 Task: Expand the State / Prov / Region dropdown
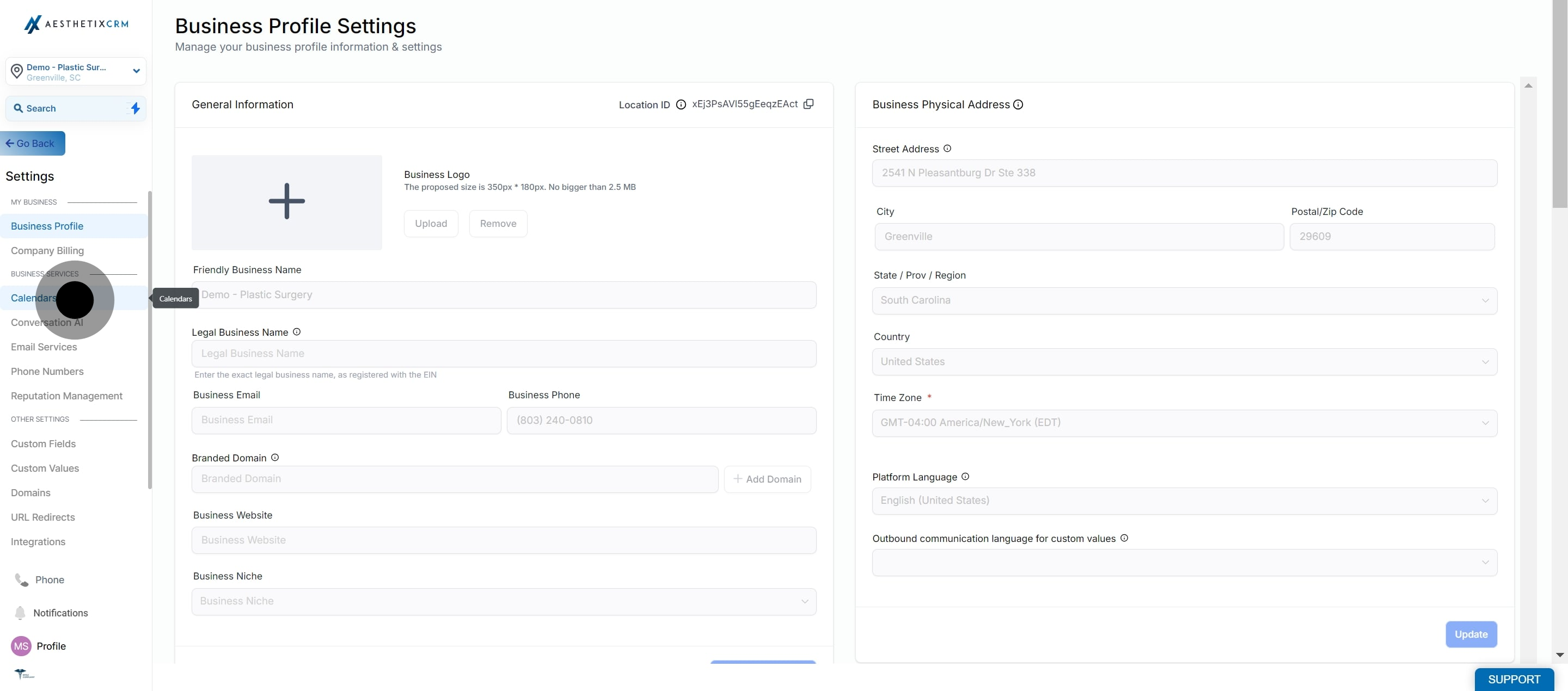coord(1184,300)
